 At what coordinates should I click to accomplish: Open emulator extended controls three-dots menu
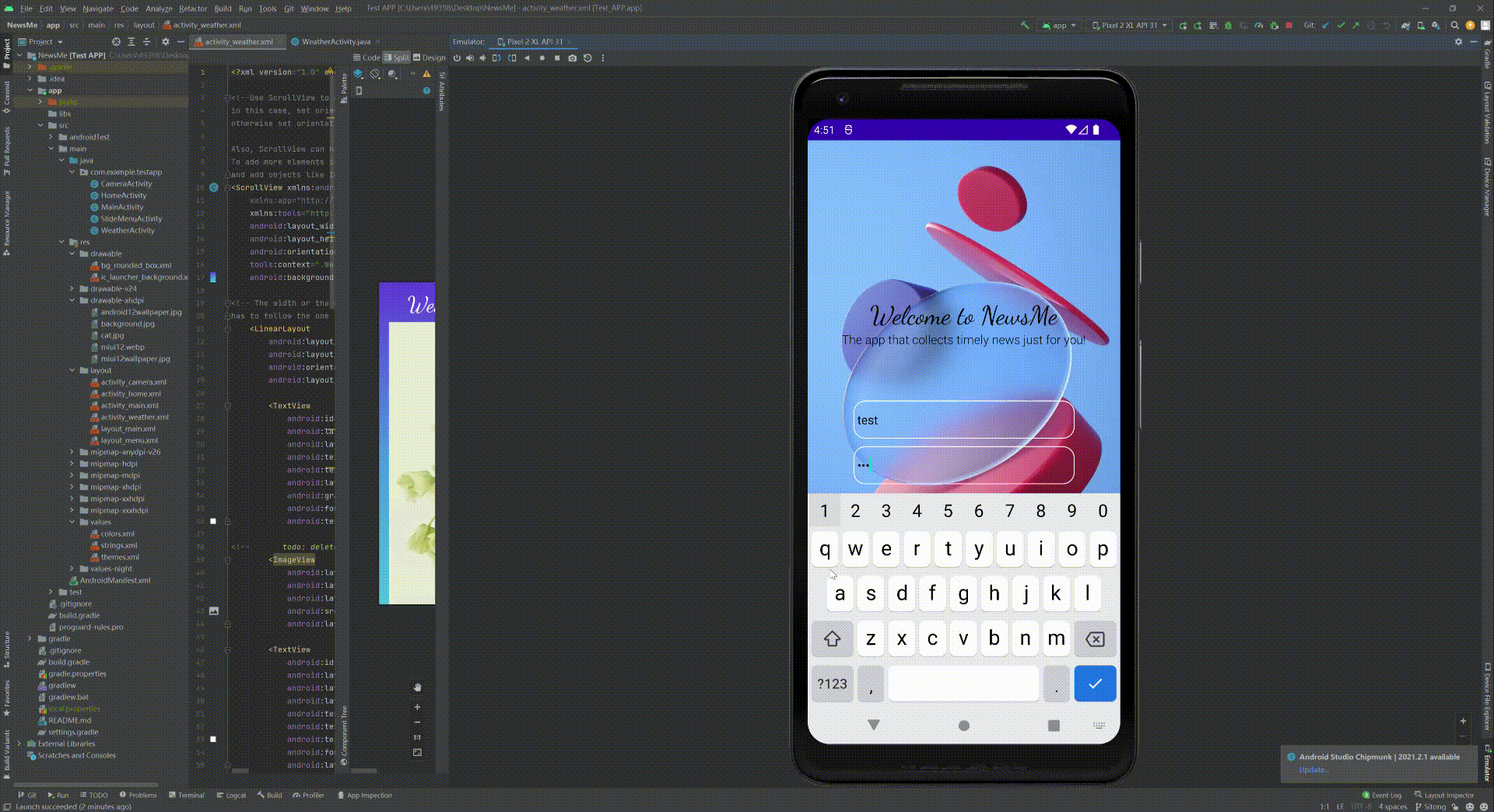coord(603,58)
